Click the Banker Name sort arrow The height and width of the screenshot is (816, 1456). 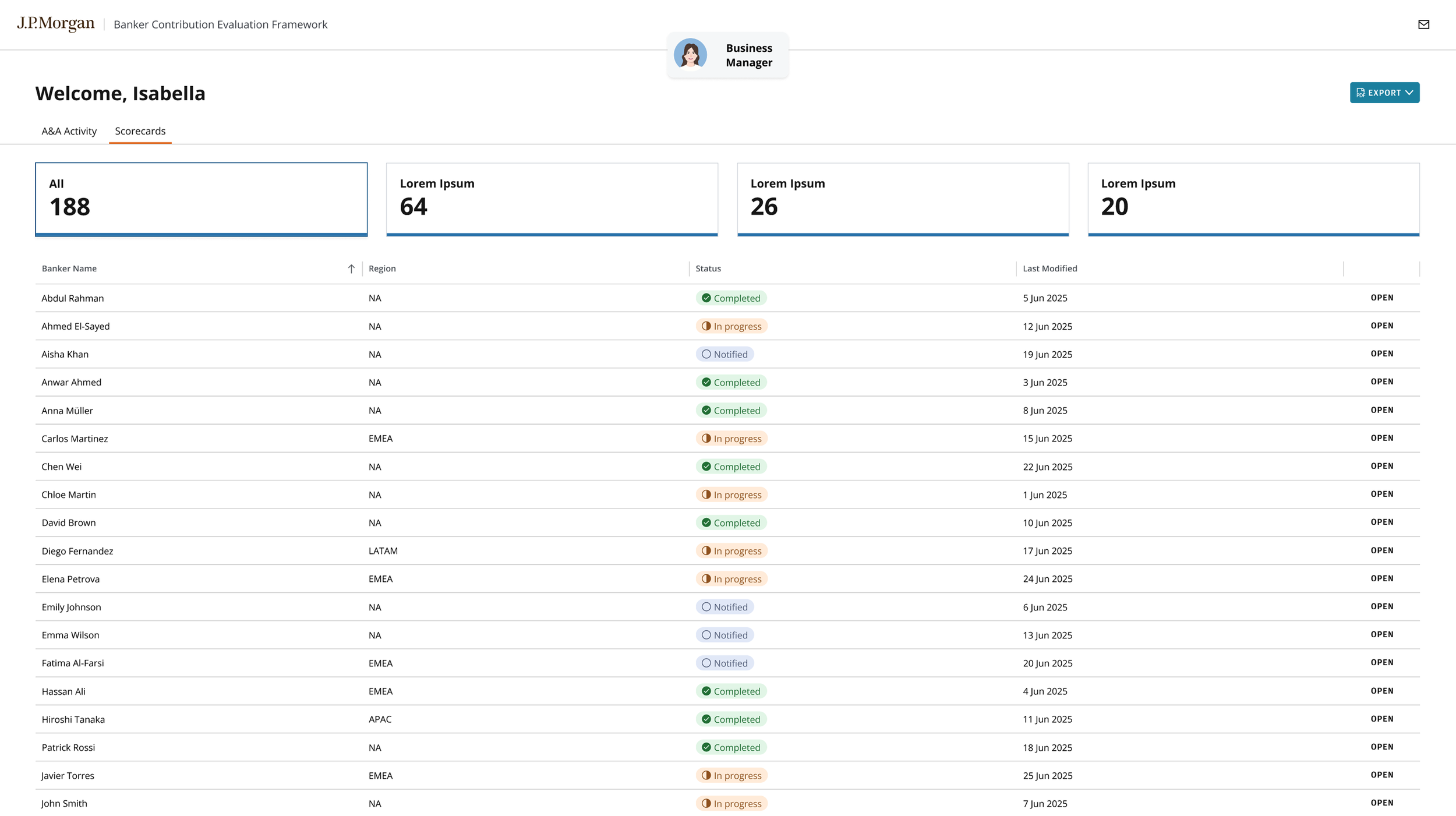[x=351, y=269]
